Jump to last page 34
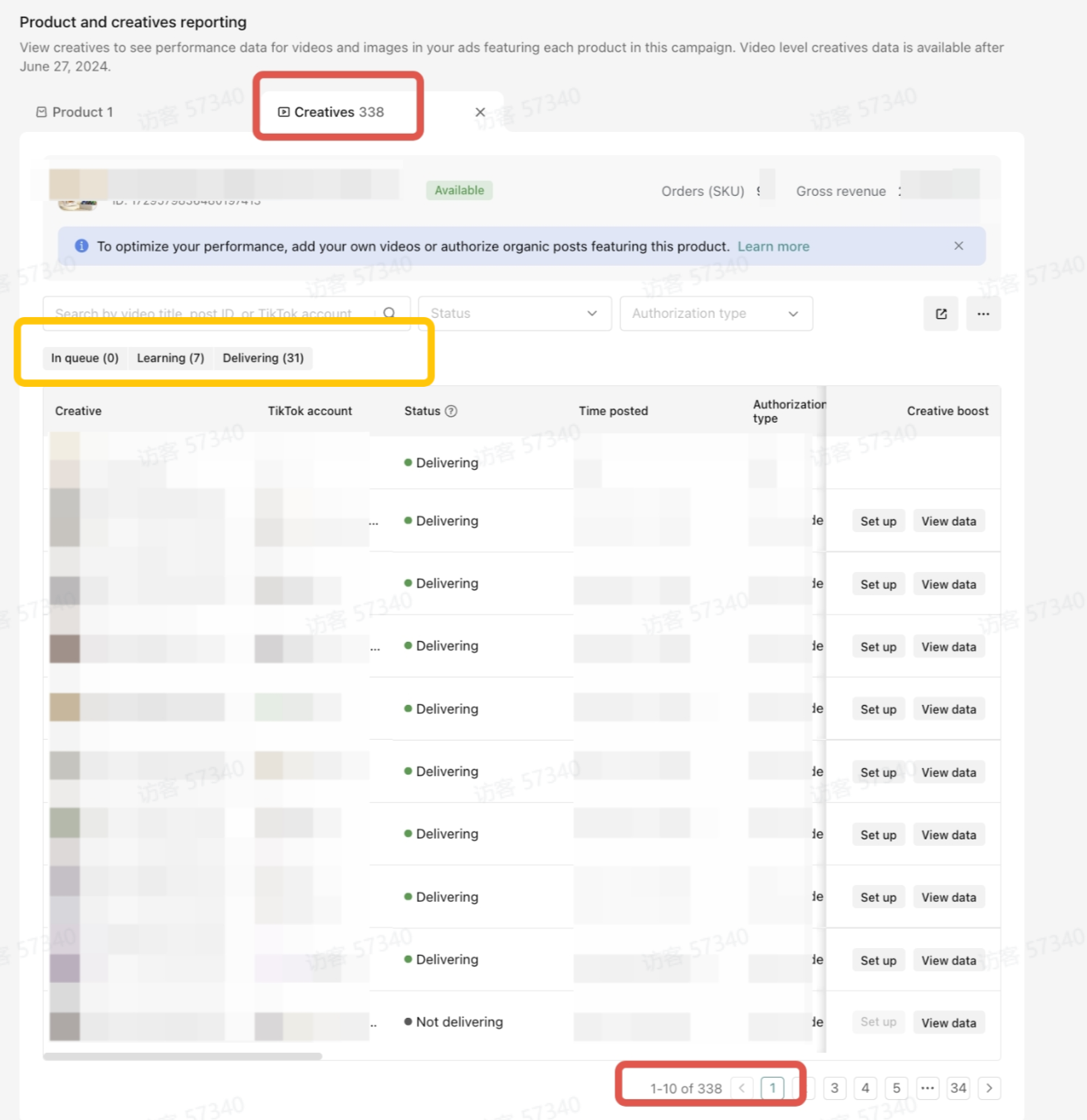The image size is (1087, 1120). (958, 1088)
